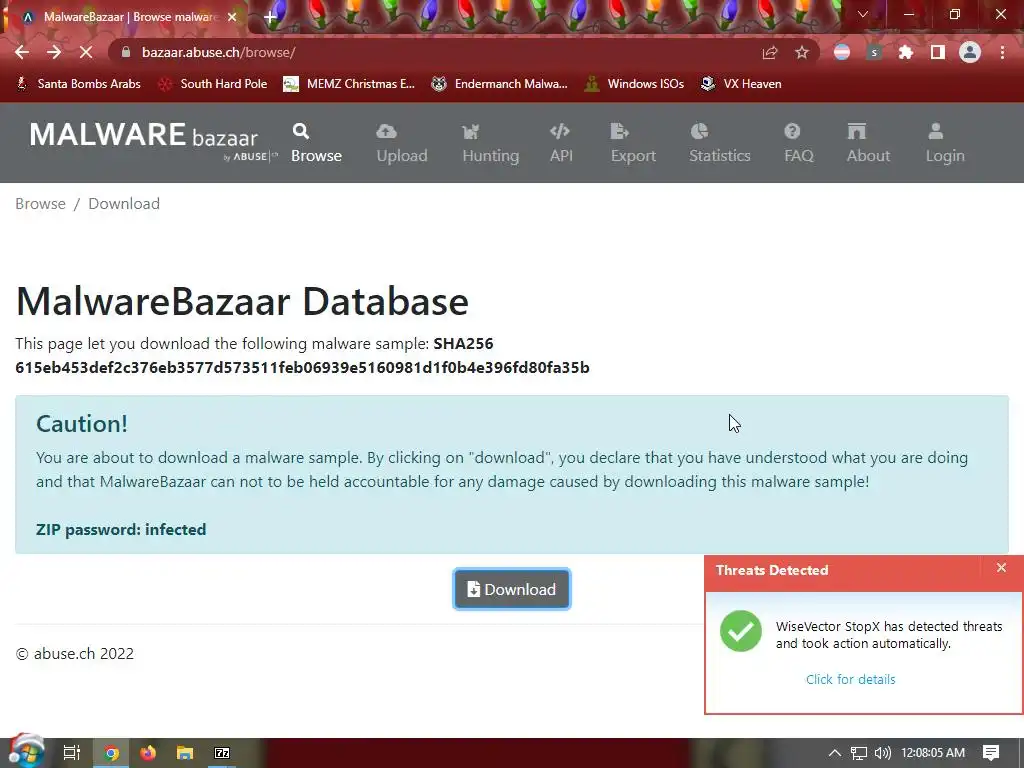Click the network icon in system tray
The width and height of the screenshot is (1024, 768).
pos(859,753)
